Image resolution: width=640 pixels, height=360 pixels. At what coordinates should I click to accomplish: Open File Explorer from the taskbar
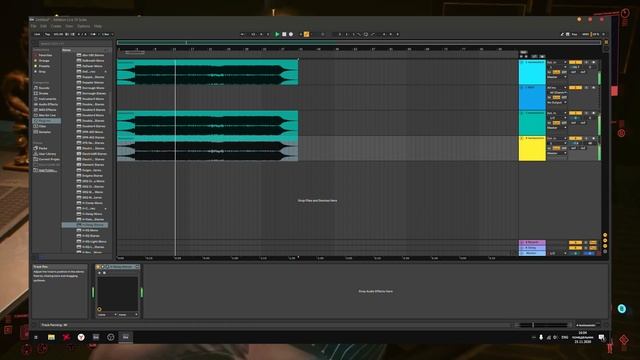pos(51,337)
